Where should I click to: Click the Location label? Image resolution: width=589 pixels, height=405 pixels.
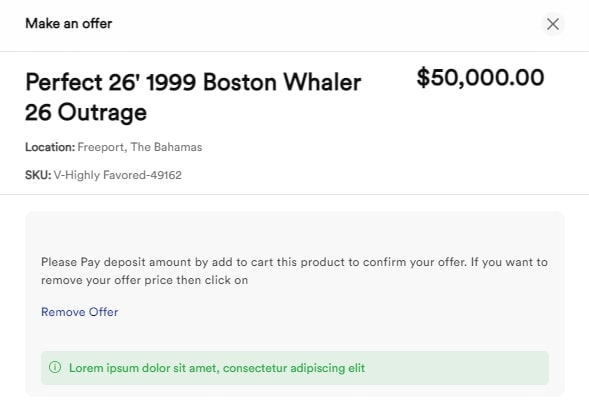pyautogui.click(x=50, y=147)
